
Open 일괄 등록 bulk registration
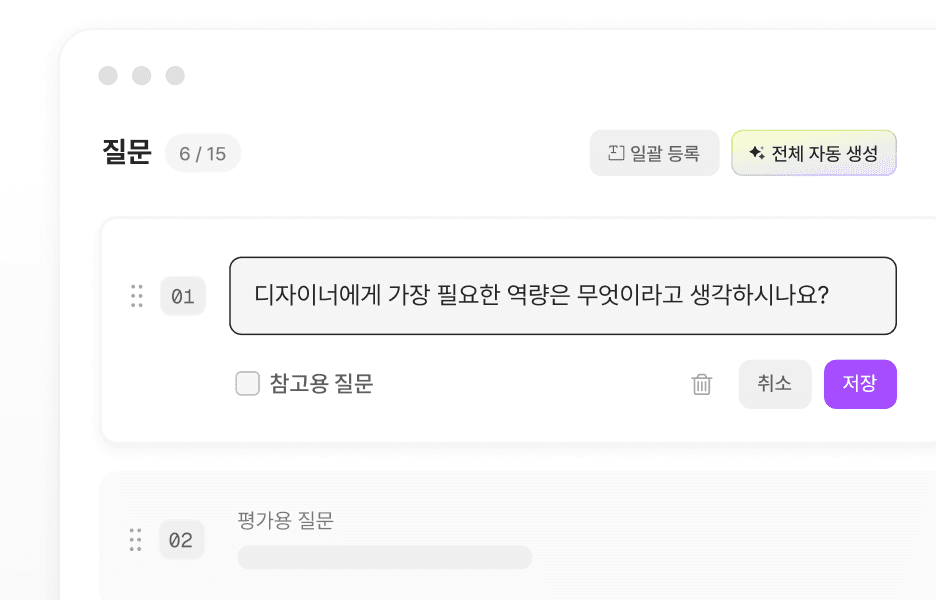[654, 153]
